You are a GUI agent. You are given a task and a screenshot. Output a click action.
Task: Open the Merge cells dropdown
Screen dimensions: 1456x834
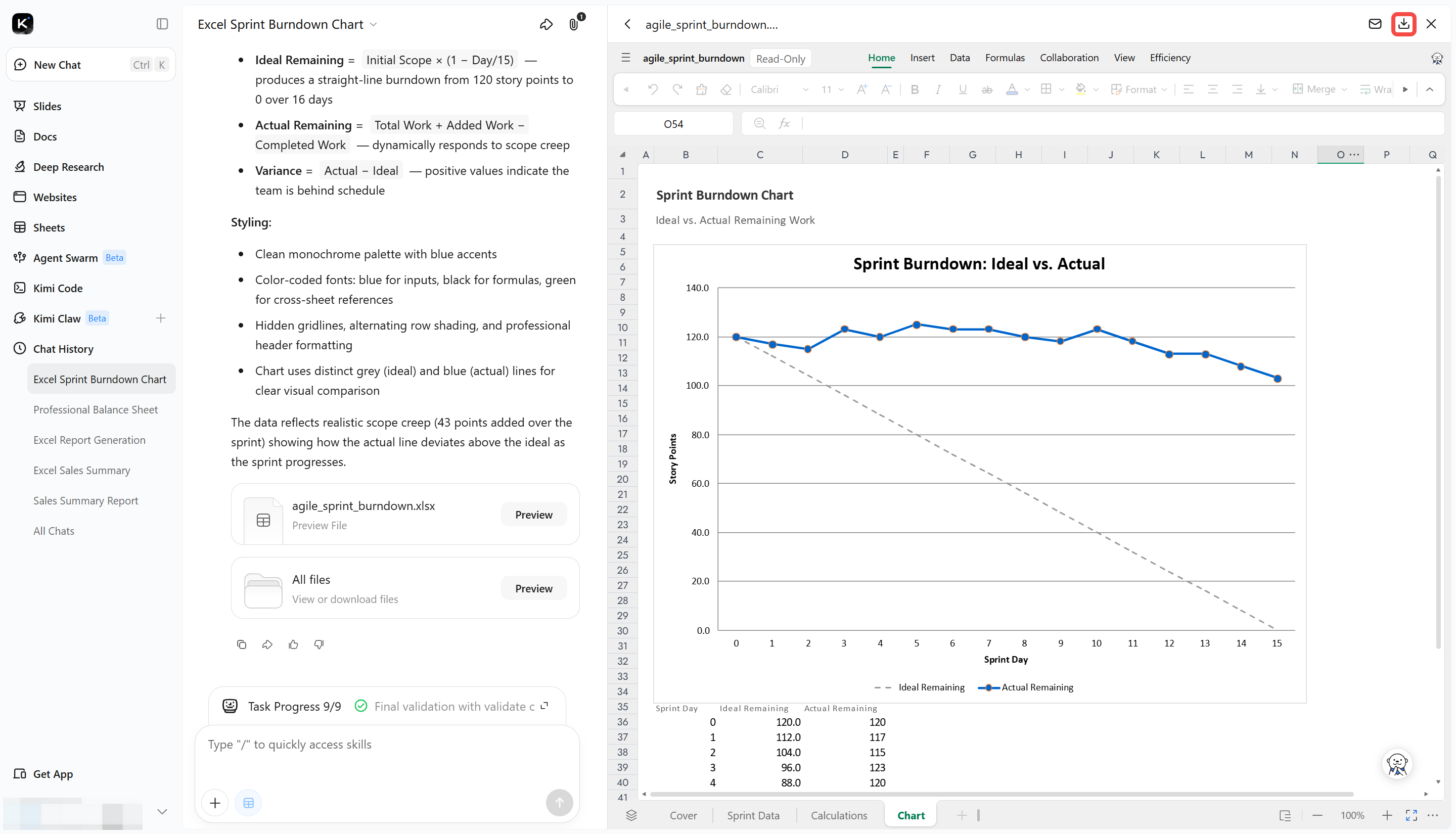[x=1319, y=89]
